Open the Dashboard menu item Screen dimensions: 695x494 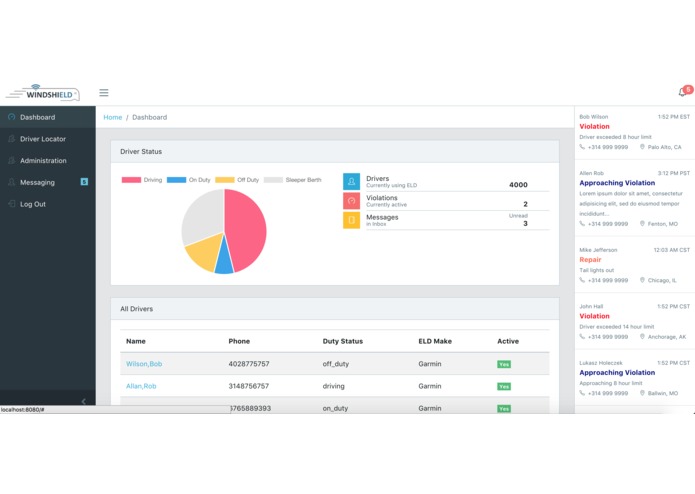(x=48, y=117)
